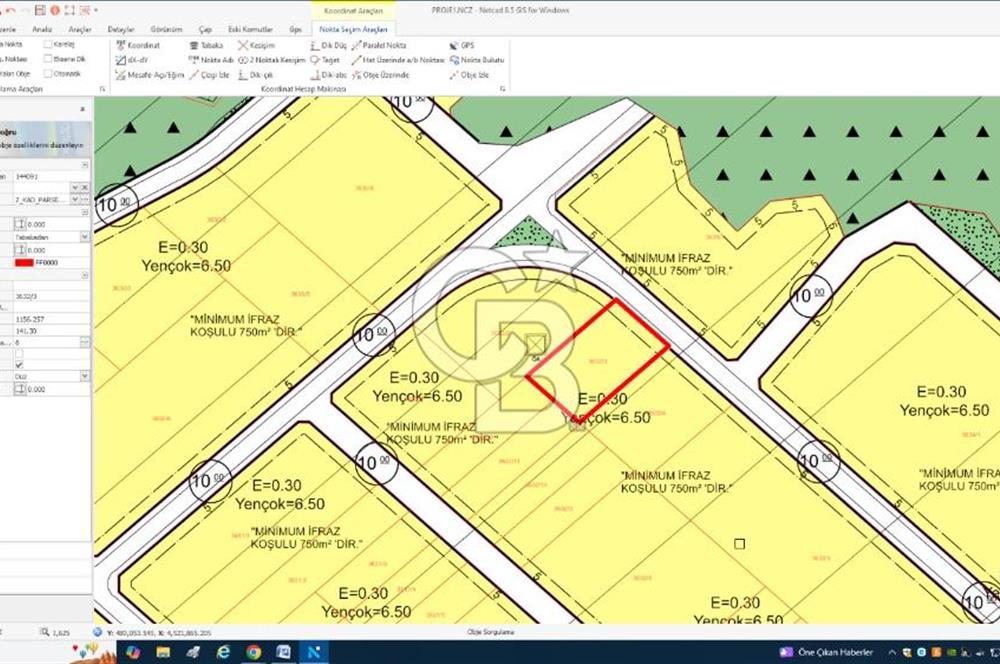The image size is (1000, 664).
Task: Open the Düz dropdown in properties panel
Action: 85,374
